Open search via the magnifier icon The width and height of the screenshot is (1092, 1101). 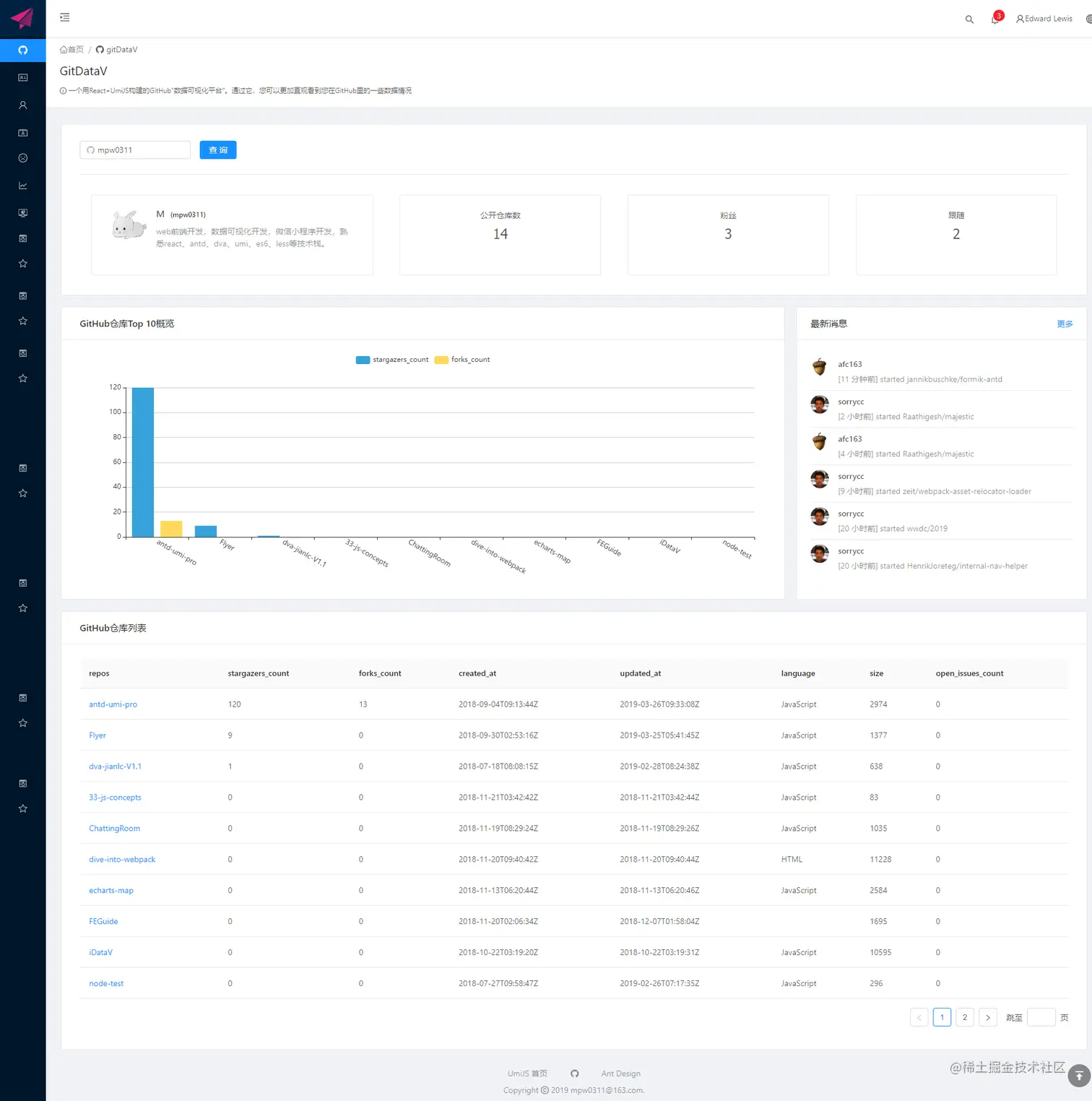click(969, 20)
